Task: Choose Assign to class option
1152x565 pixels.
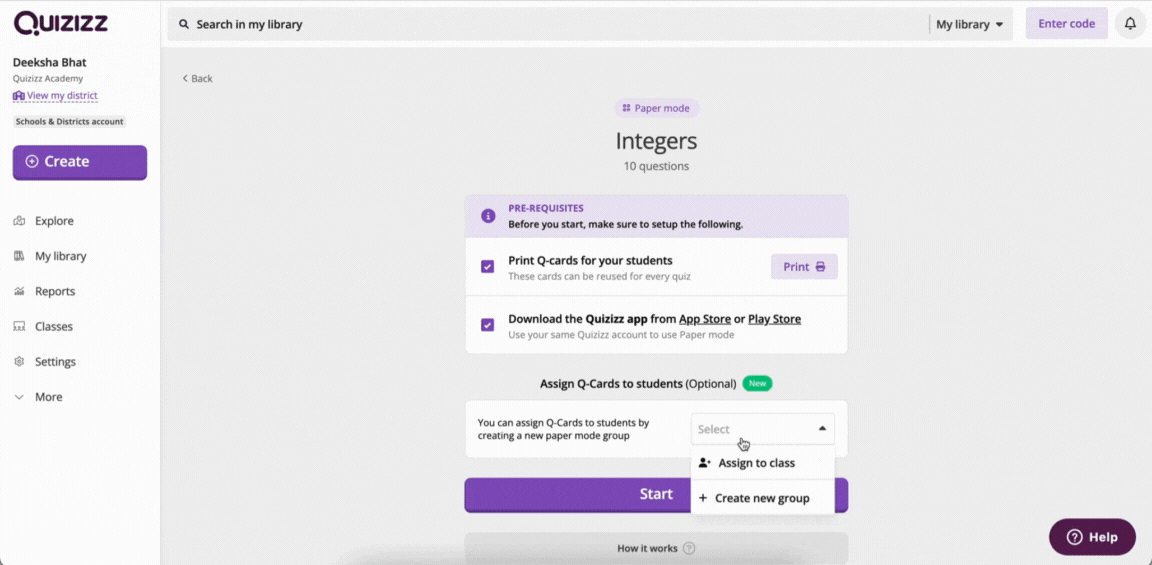Action: [x=763, y=463]
